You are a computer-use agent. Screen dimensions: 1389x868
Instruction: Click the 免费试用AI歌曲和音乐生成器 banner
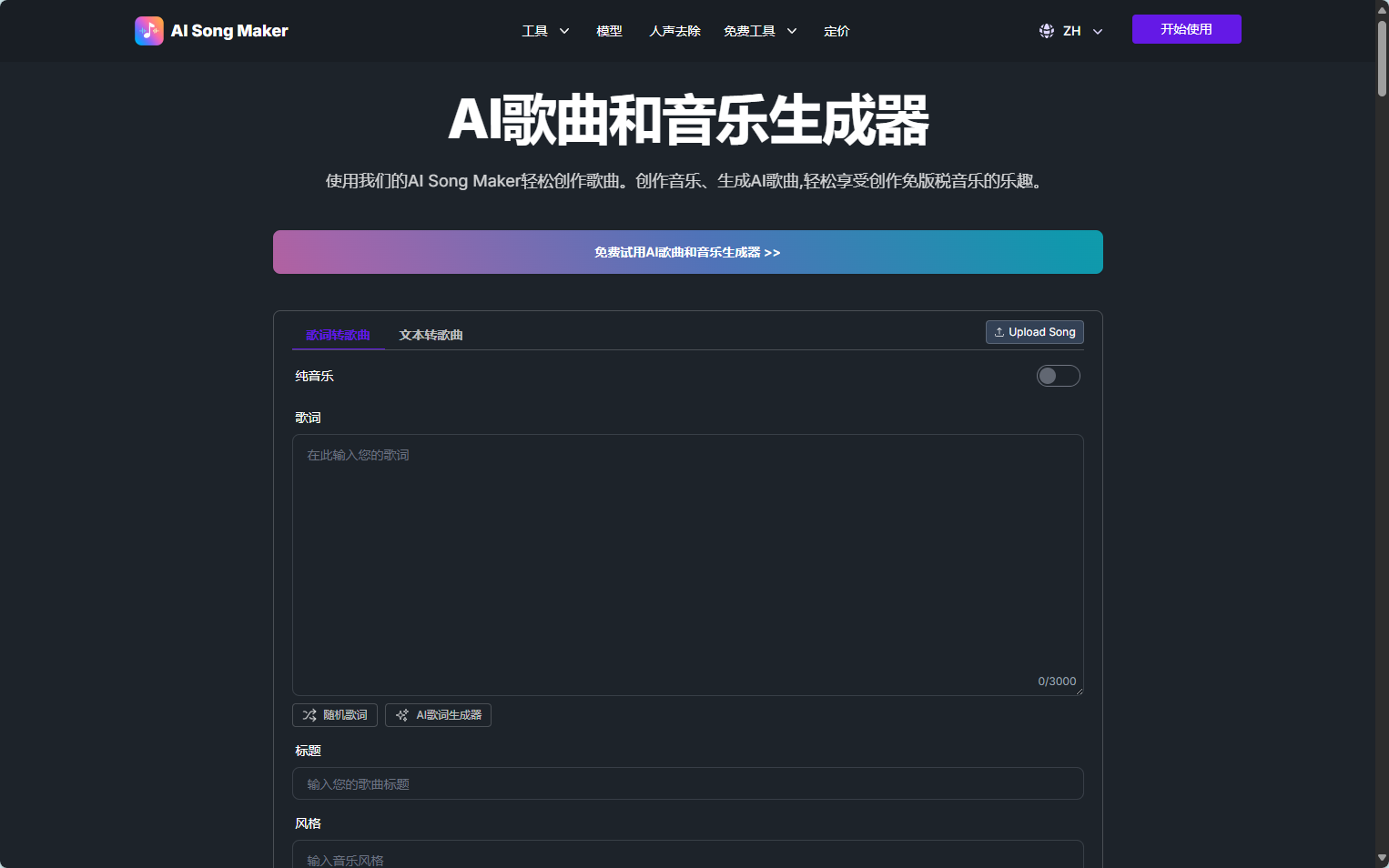688,252
